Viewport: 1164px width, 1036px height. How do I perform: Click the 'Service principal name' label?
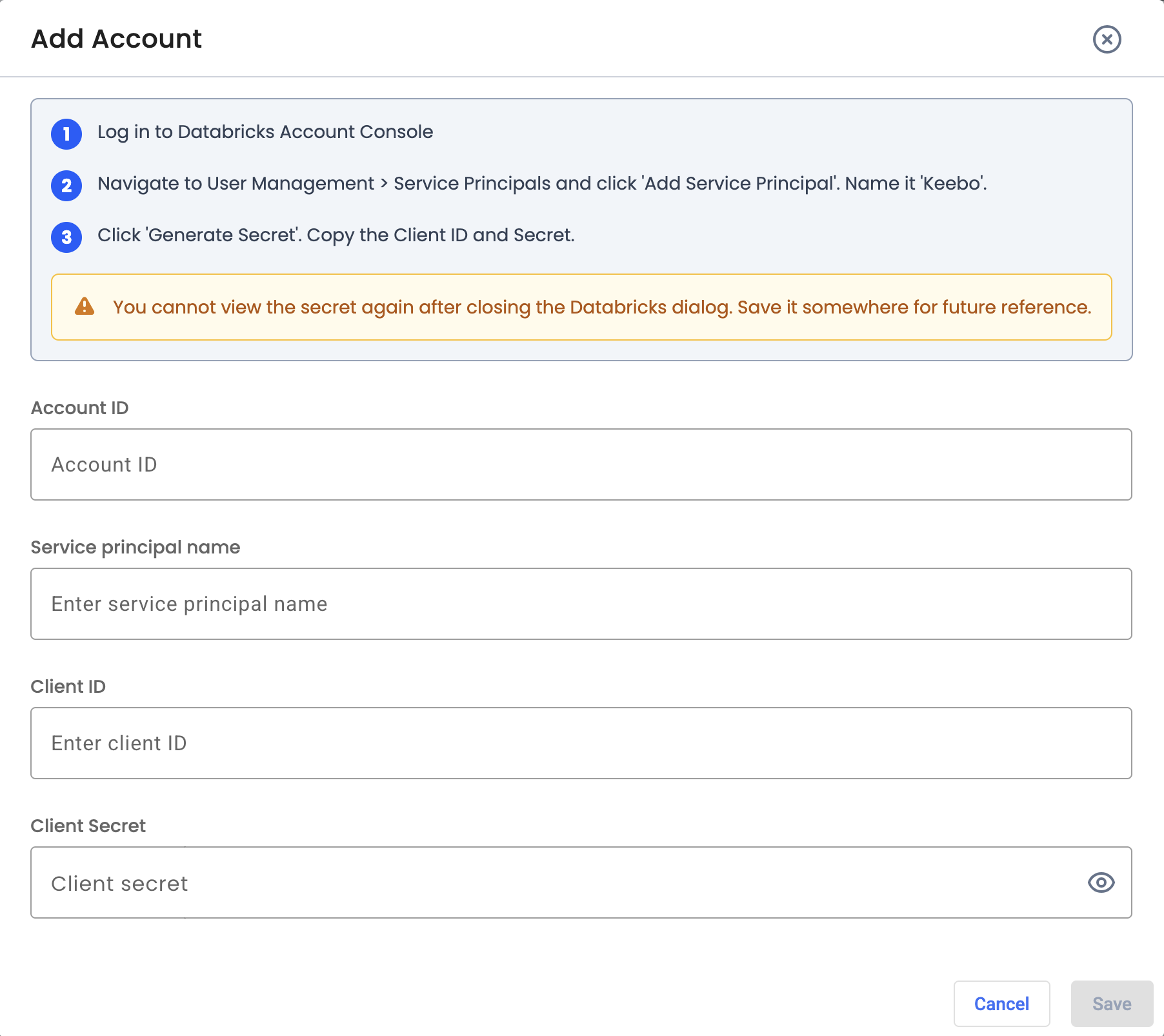(135, 548)
